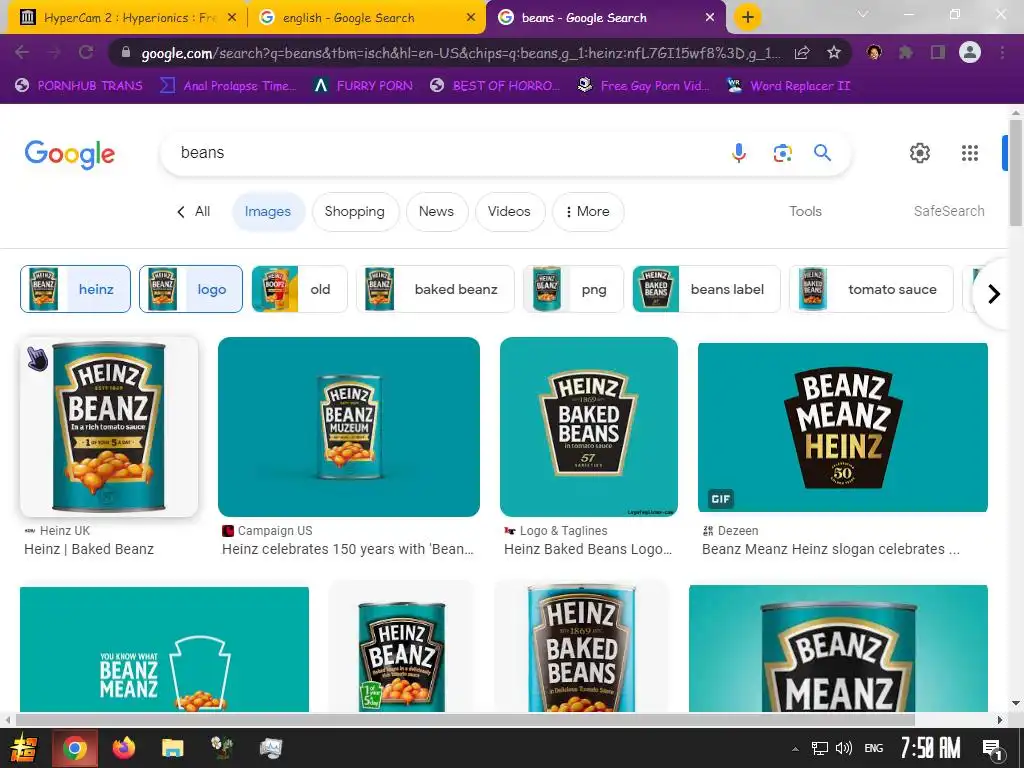Select the old filter chip
Image resolution: width=1024 pixels, height=768 pixels.
(299, 289)
